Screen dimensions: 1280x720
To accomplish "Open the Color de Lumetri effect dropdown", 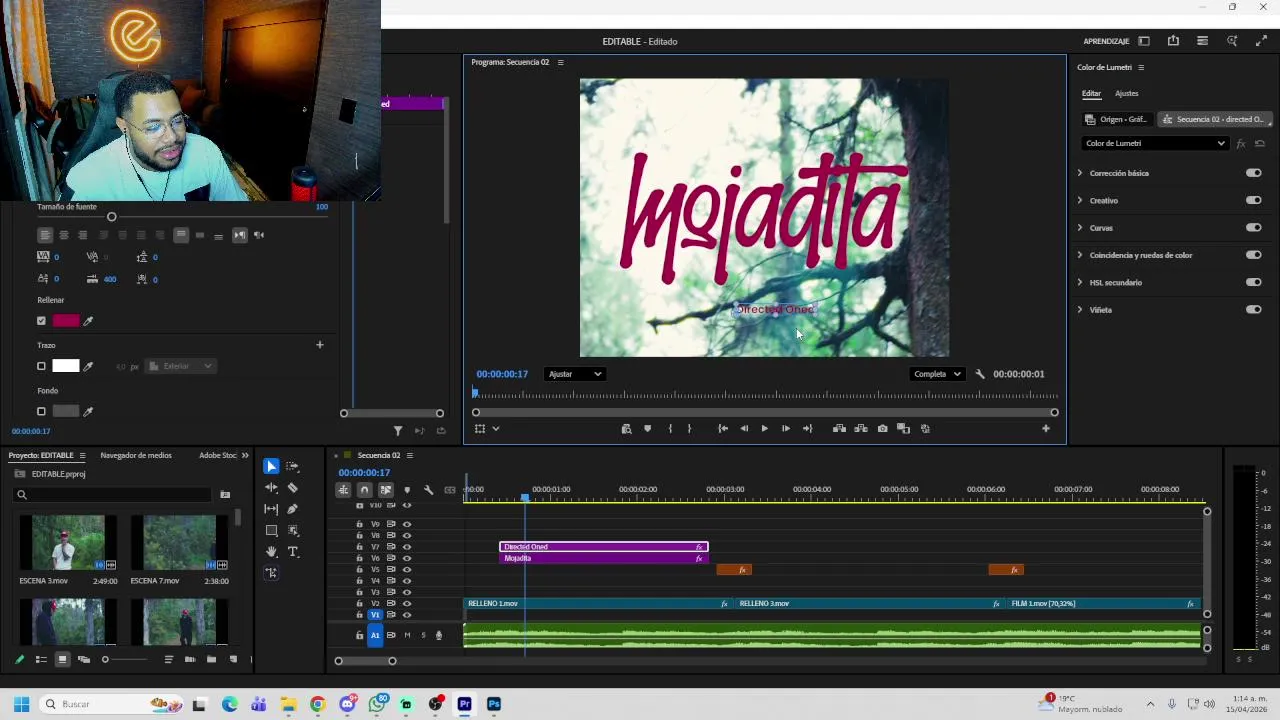I will click(x=1155, y=143).
